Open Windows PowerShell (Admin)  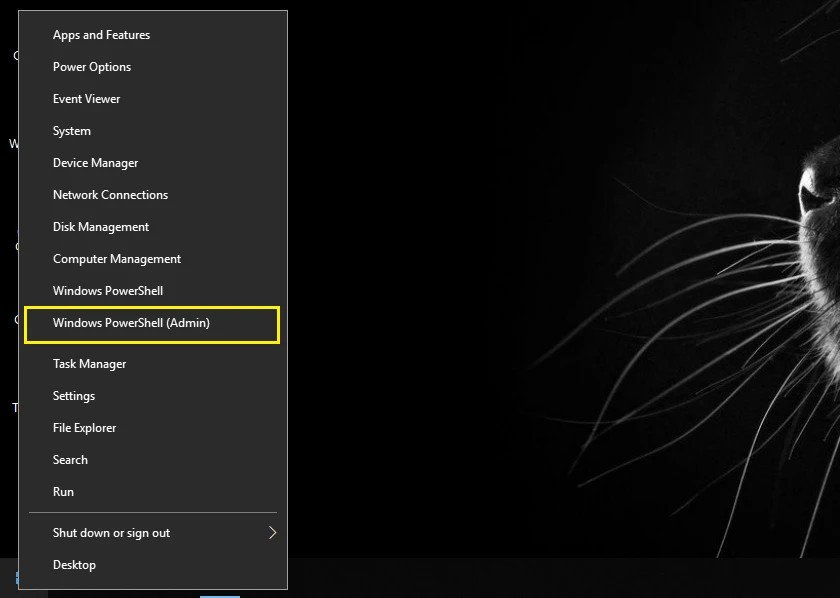point(131,323)
